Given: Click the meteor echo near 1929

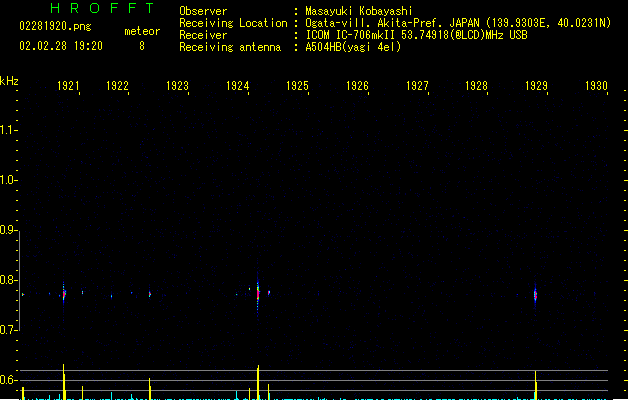Looking at the screenshot, I should coord(535,295).
